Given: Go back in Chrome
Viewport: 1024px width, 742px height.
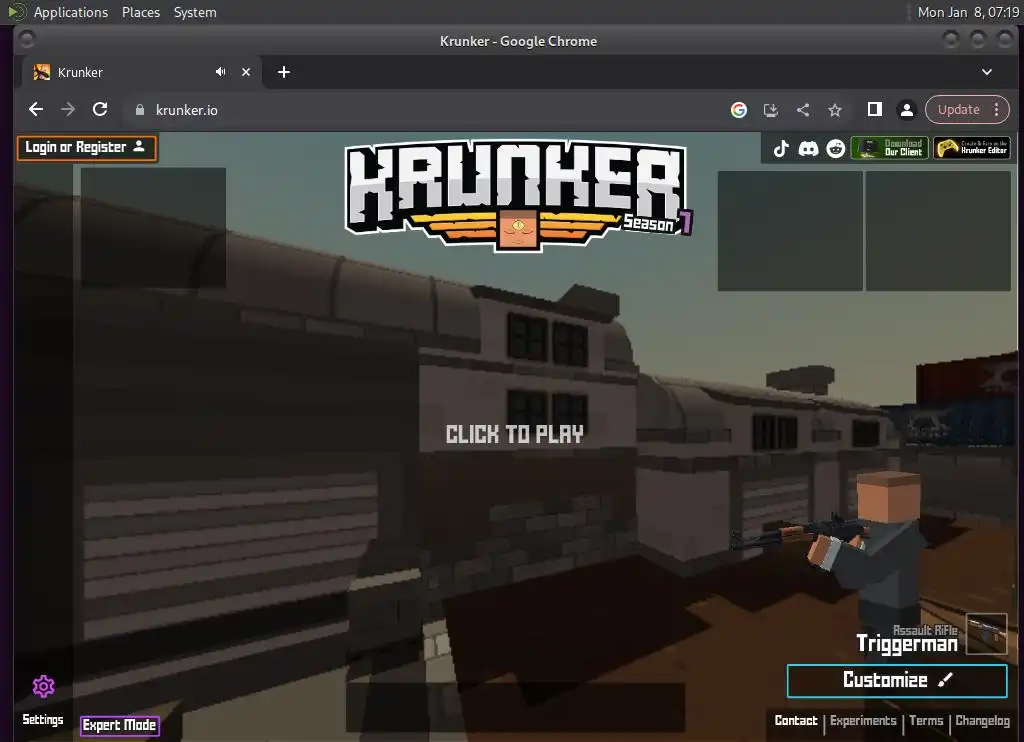Looking at the screenshot, I should (37, 109).
